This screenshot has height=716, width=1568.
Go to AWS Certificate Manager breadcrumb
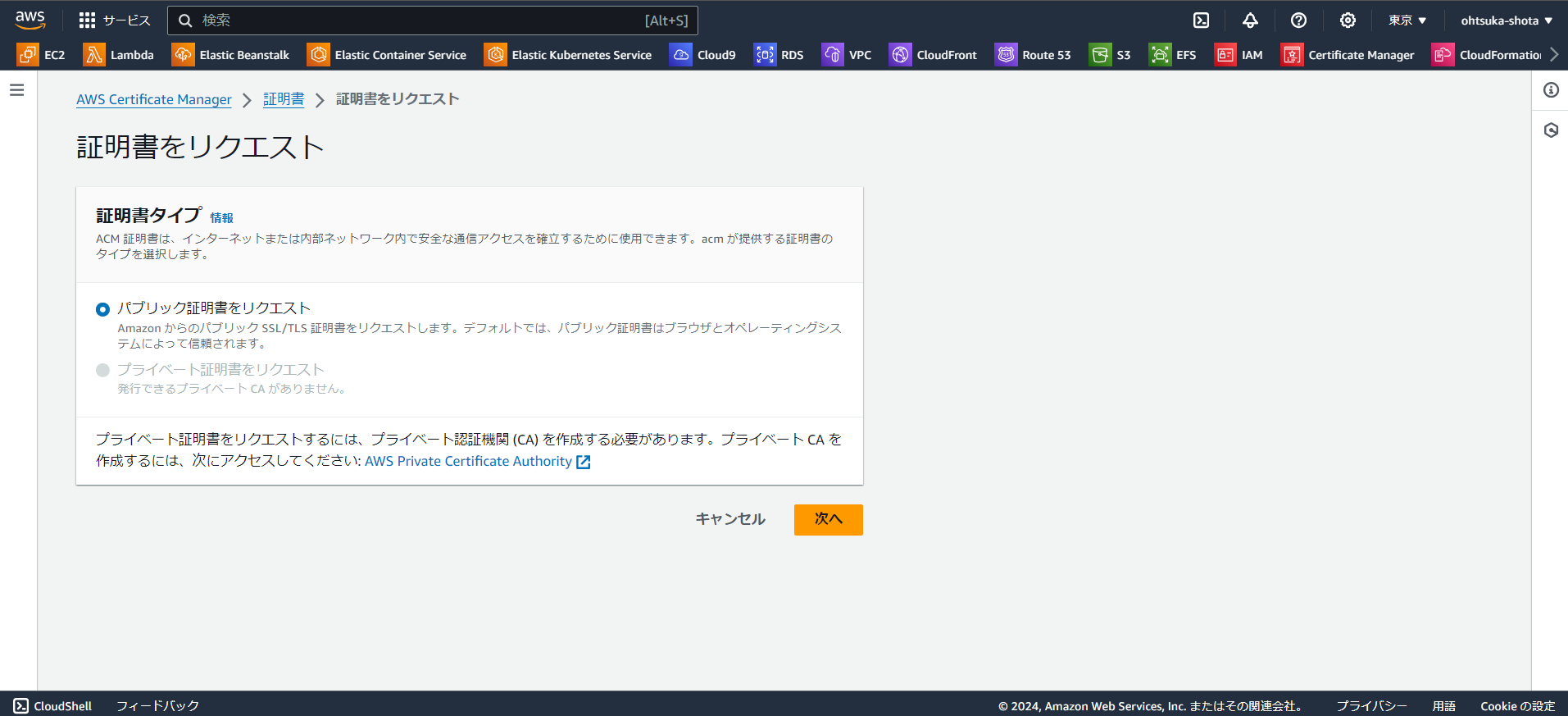pyautogui.click(x=154, y=99)
